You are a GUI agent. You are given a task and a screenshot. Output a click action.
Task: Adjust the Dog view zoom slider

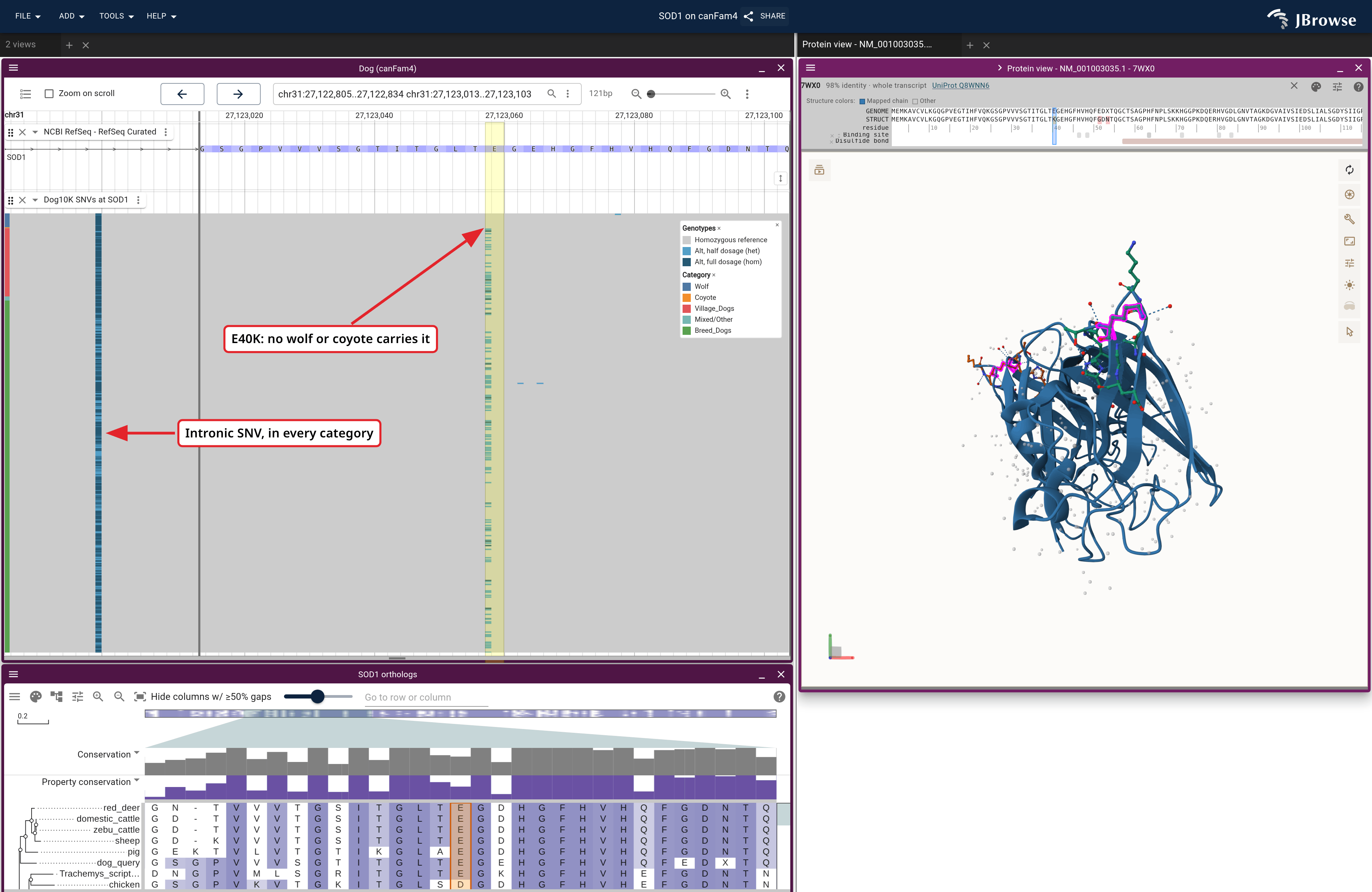[x=681, y=93]
